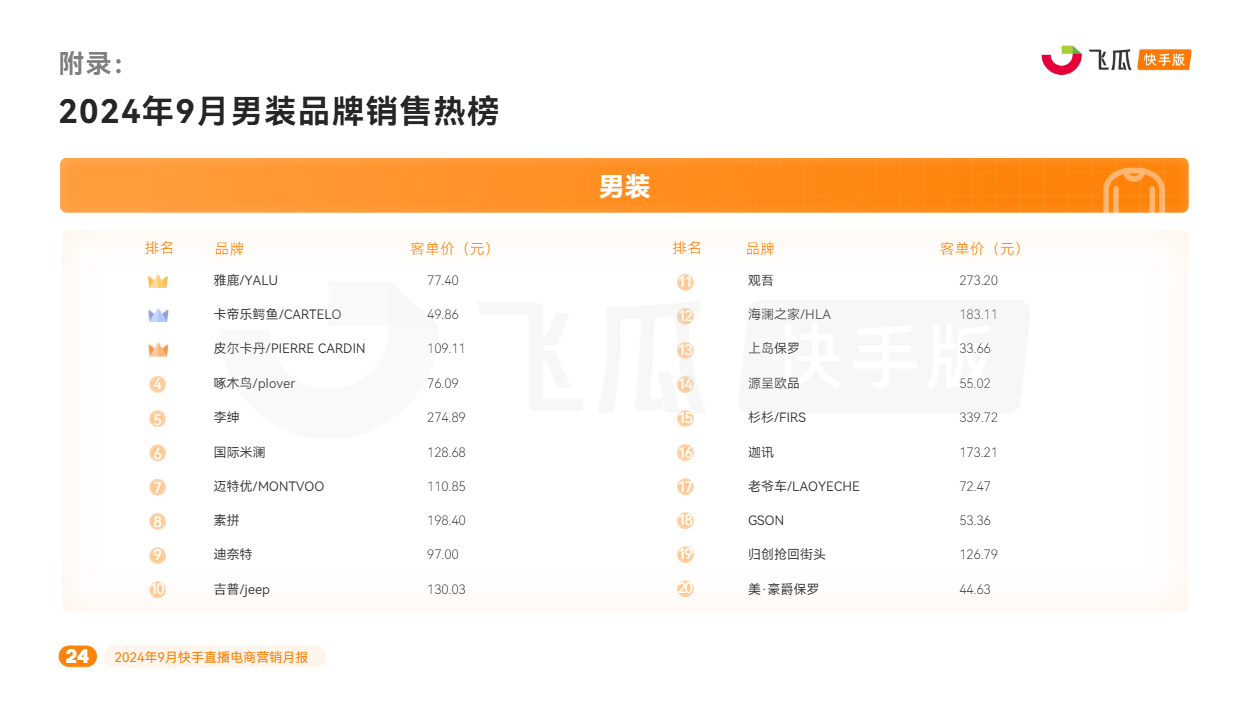Click the right 排名 column header
The image size is (1250, 703).
(x=687, y=248)
